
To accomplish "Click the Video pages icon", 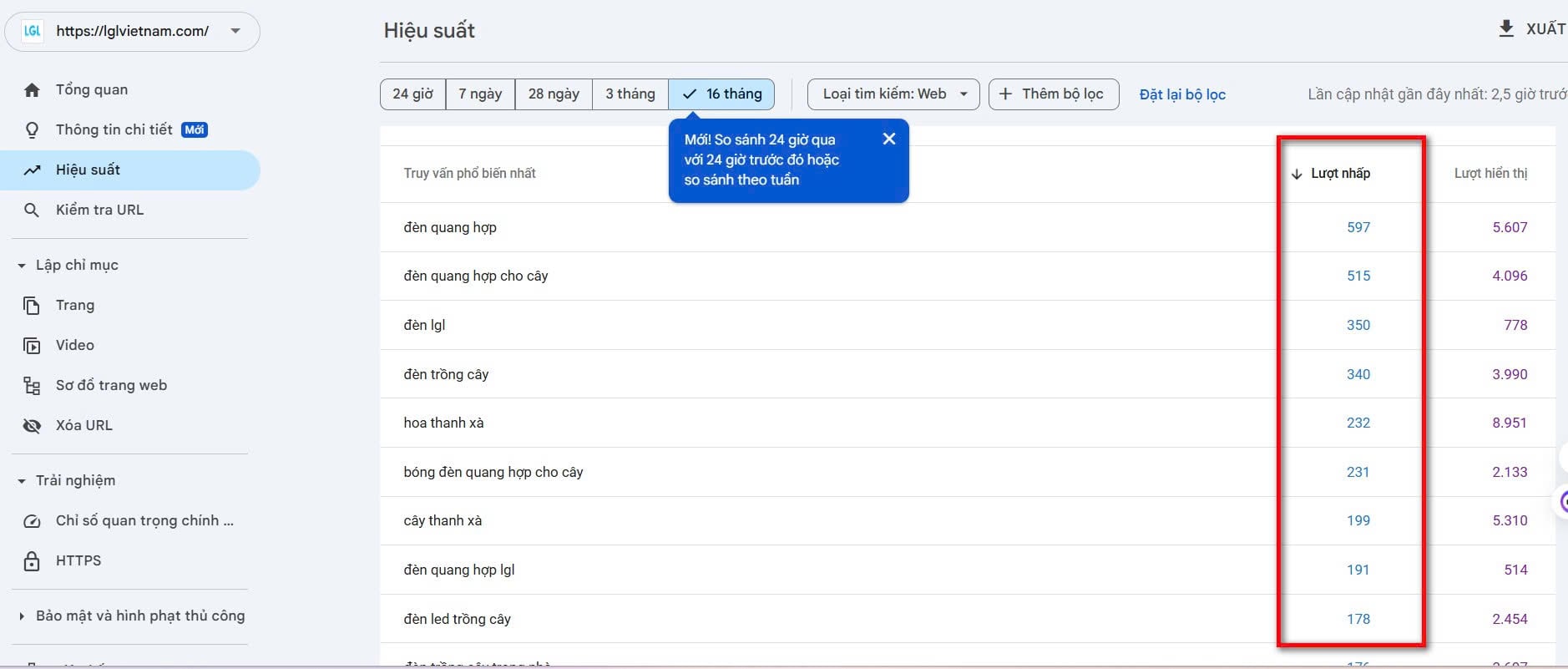I will point(32,345).
